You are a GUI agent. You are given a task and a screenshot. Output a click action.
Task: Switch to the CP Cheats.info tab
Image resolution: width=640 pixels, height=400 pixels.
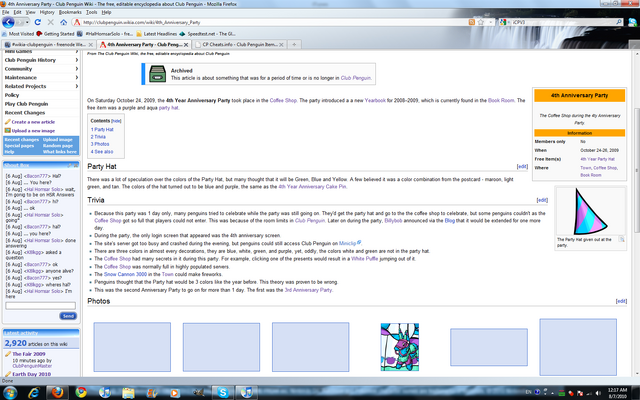240,44
